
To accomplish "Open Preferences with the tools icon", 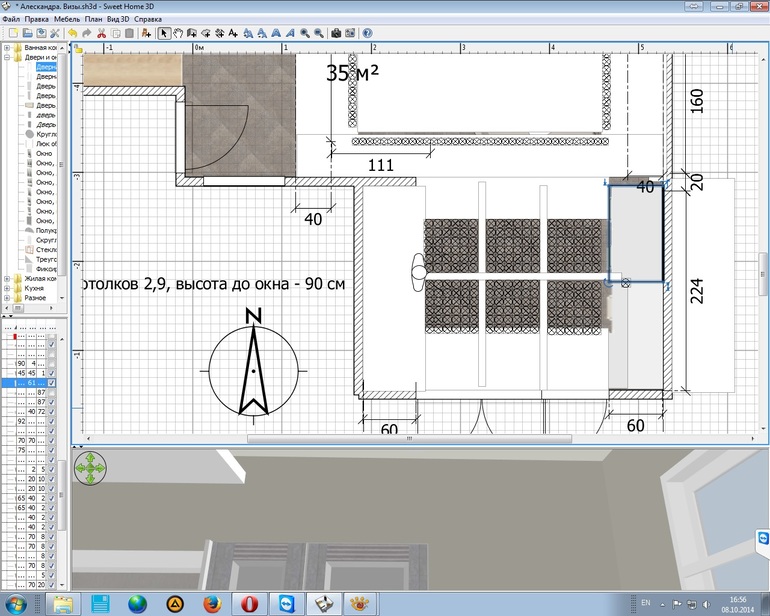I will pyautogui.click(x=55, y=33).
